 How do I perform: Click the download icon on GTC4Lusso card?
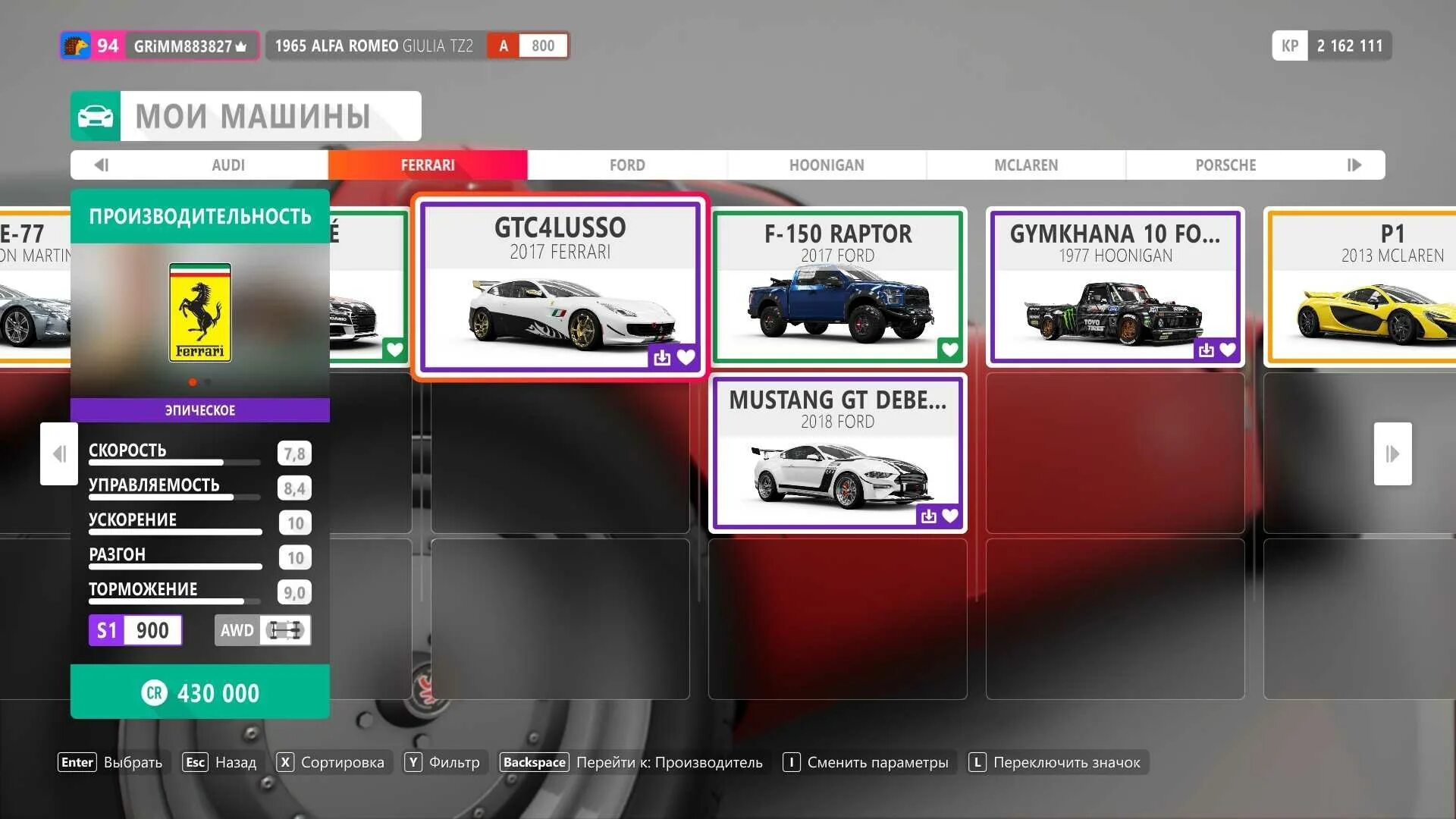[662, 356]
